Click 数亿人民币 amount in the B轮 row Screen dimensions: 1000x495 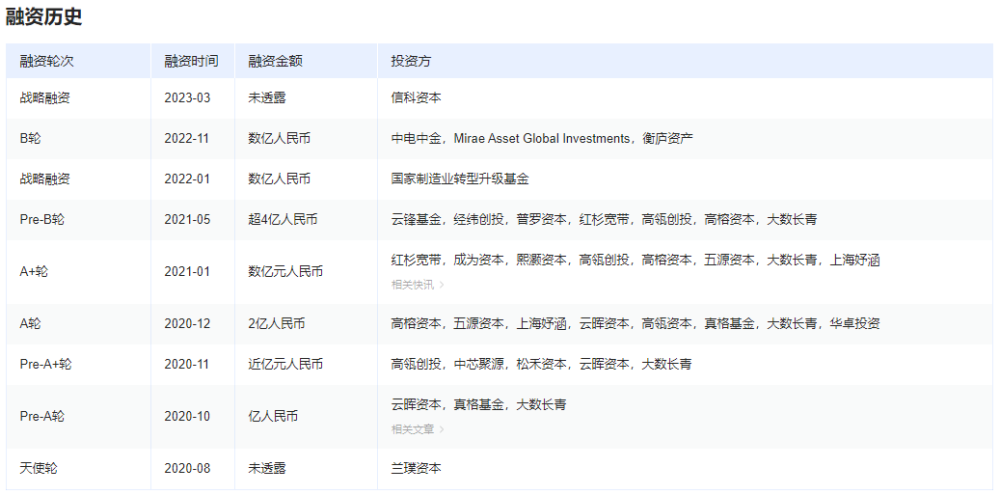(279, 138)
